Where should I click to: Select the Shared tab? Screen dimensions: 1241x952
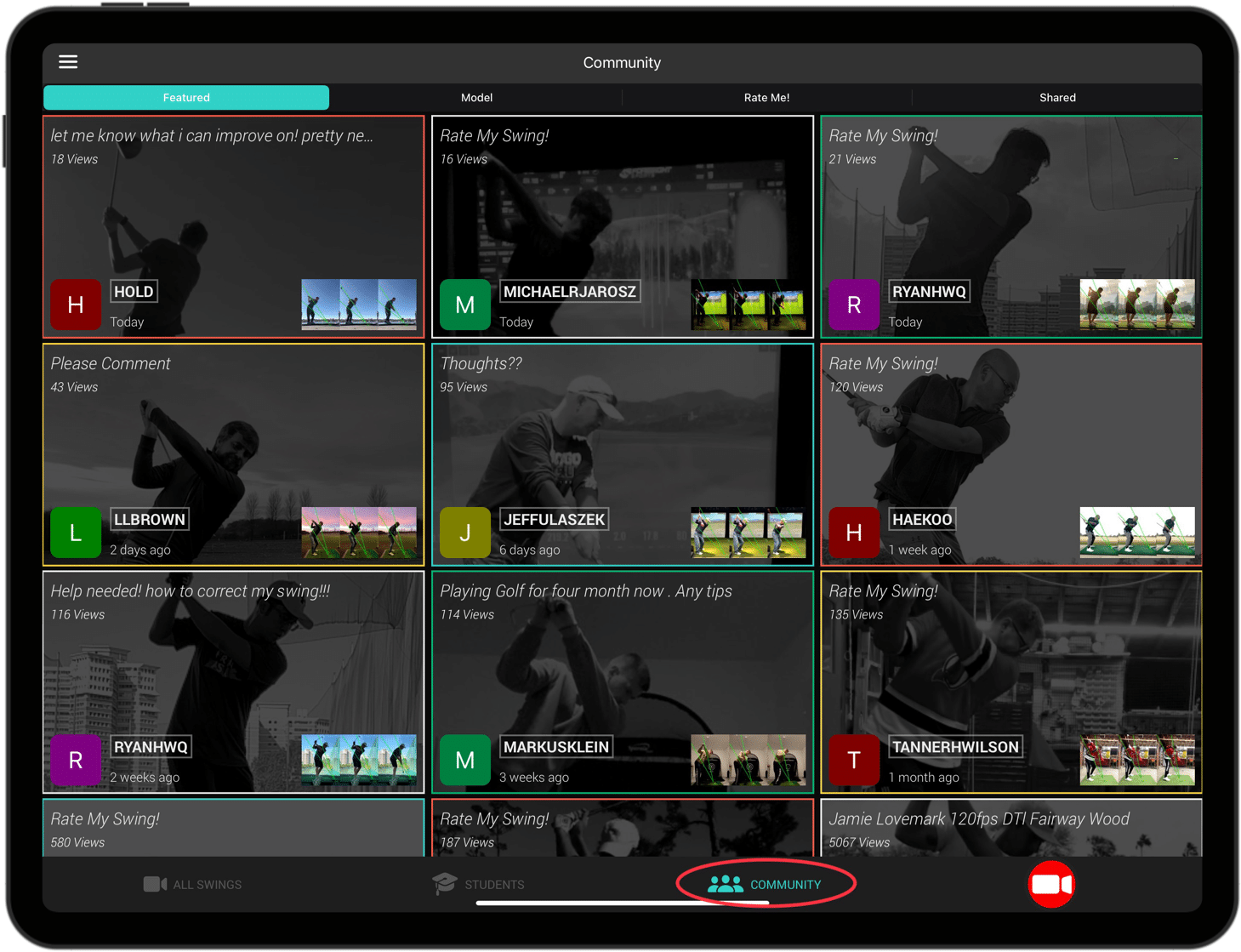1056,98
